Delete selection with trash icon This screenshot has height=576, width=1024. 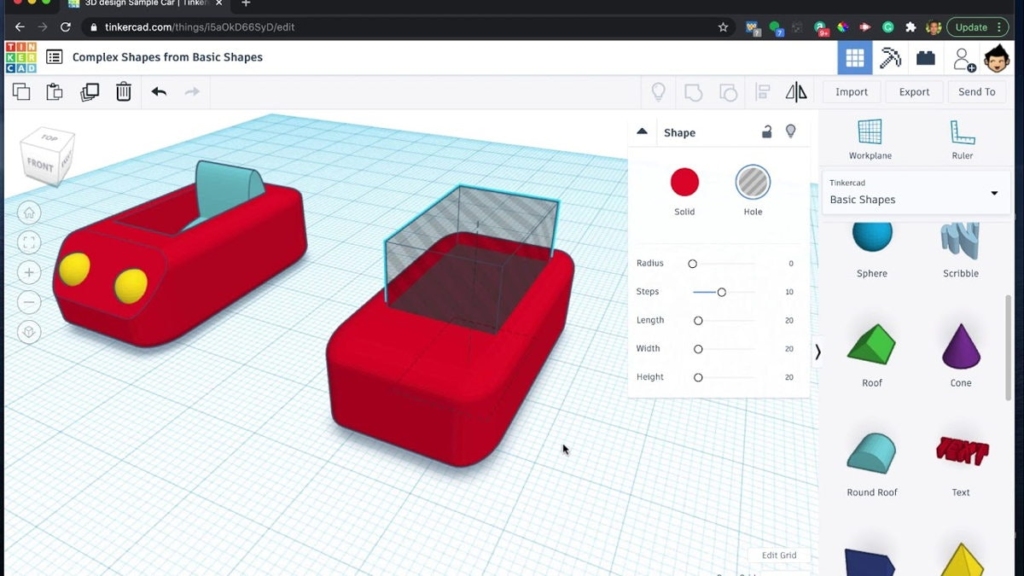(124, 92)
